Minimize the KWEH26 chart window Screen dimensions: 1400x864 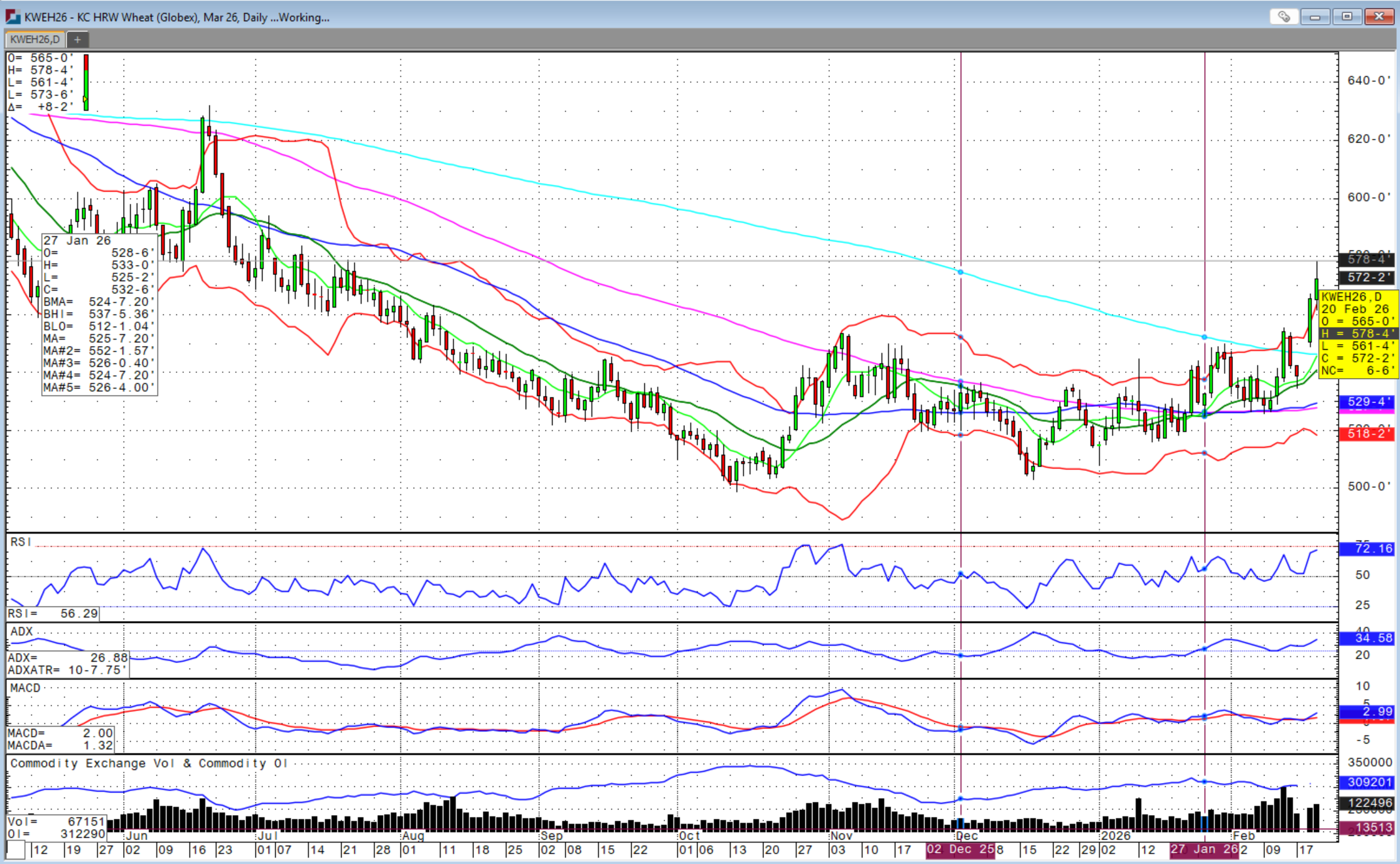1315,17
